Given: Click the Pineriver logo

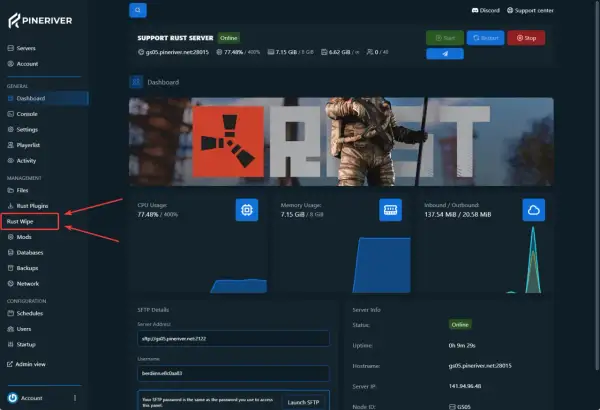Looking at the screenshot, I should tap(40, 21).
